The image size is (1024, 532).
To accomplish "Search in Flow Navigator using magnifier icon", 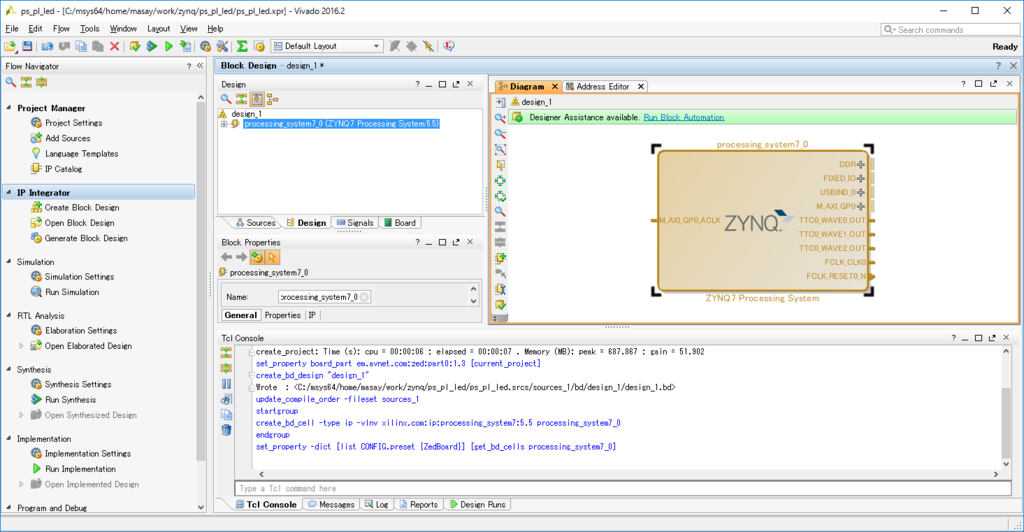I will click(10, 82).
